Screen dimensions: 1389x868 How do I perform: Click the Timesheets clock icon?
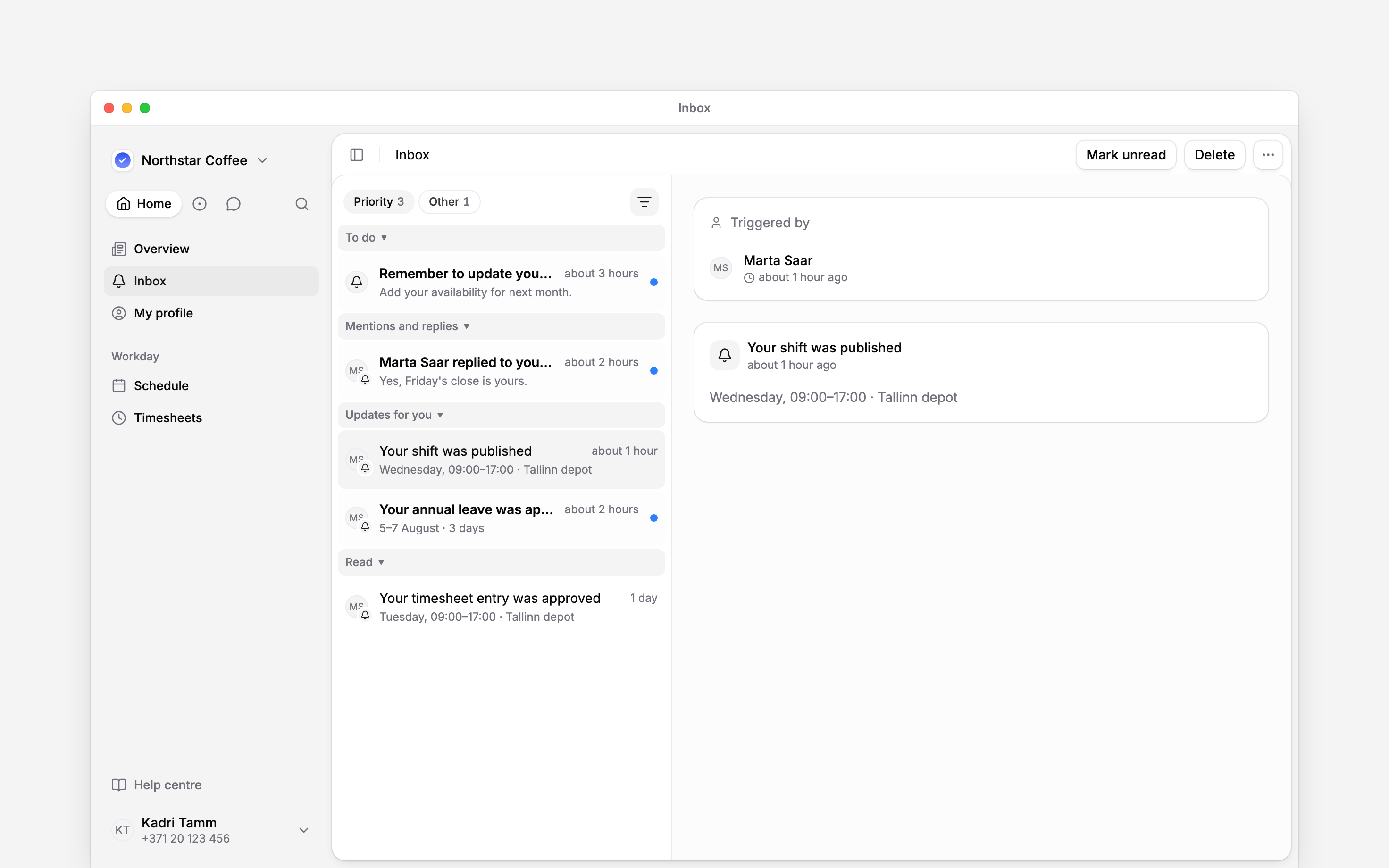click(119, 418)
